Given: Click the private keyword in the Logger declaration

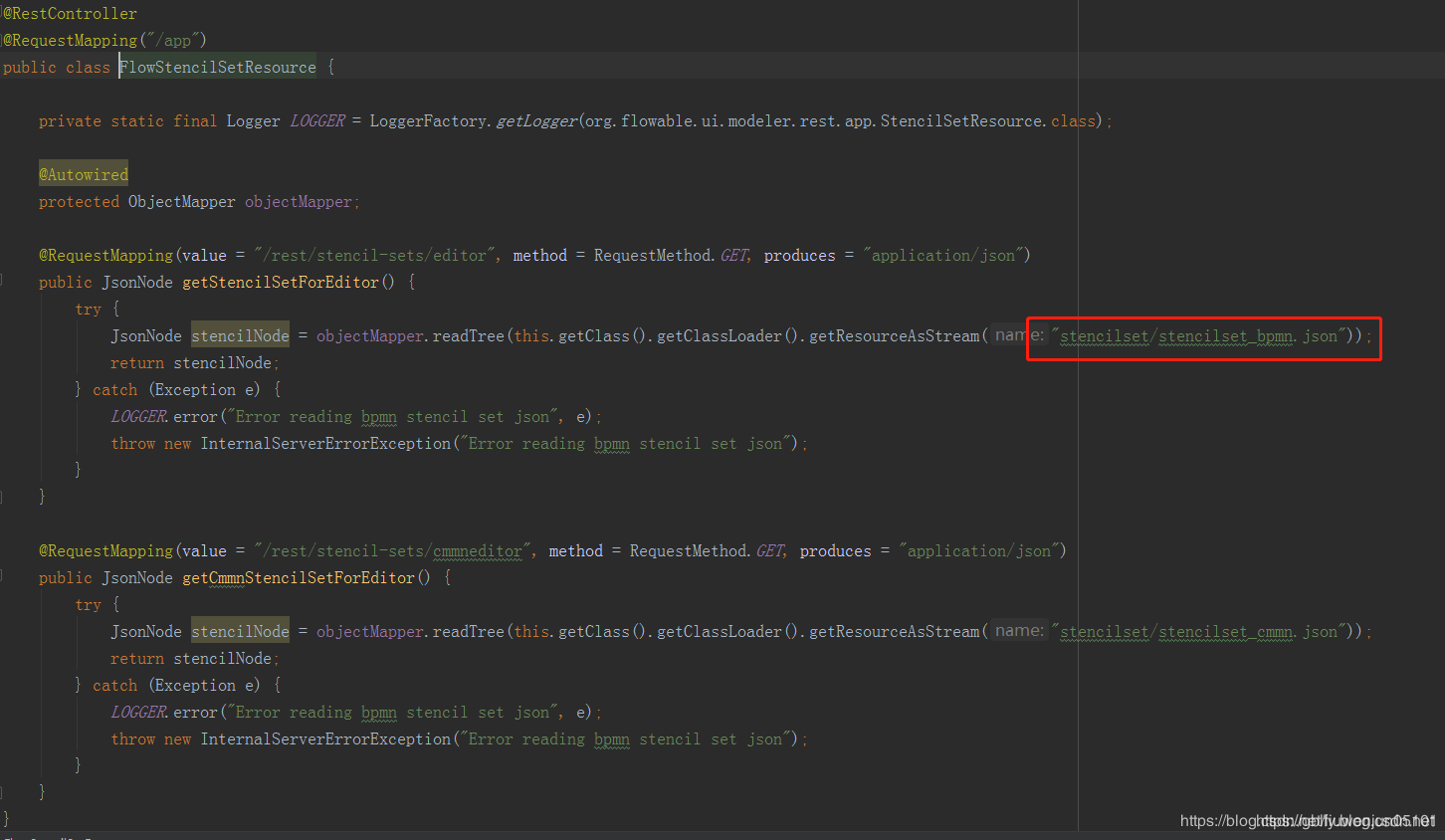Looking at the screenshot, I should [70, 120].
